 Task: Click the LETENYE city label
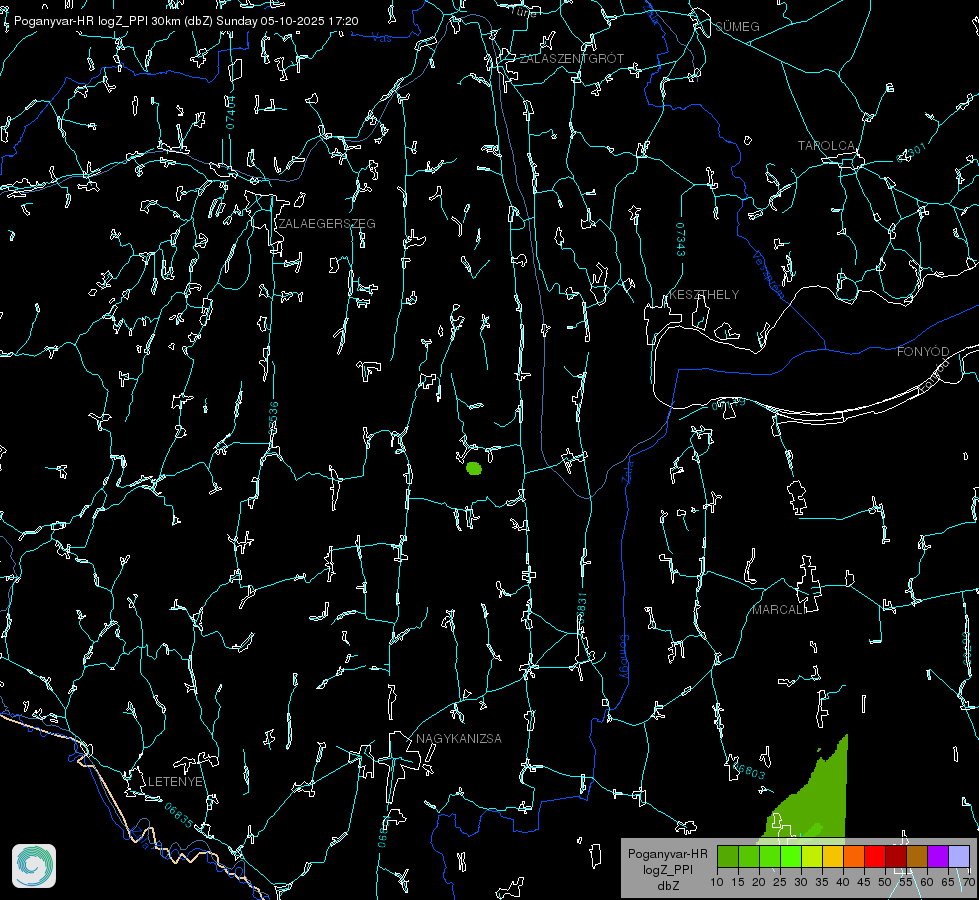pos(175,782)
